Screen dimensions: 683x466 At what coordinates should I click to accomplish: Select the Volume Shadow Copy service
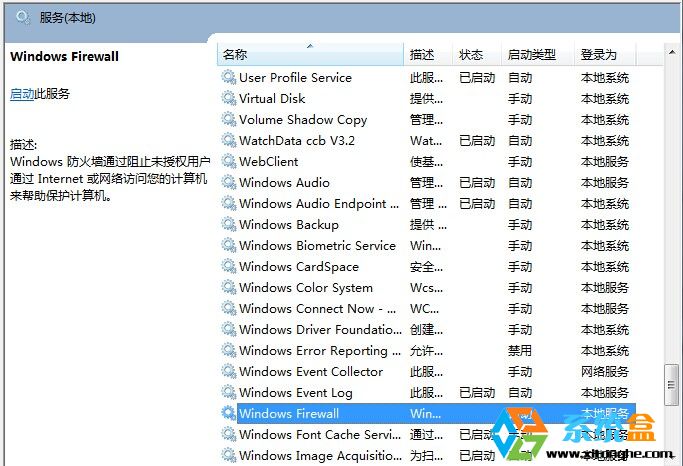point(303,120)
